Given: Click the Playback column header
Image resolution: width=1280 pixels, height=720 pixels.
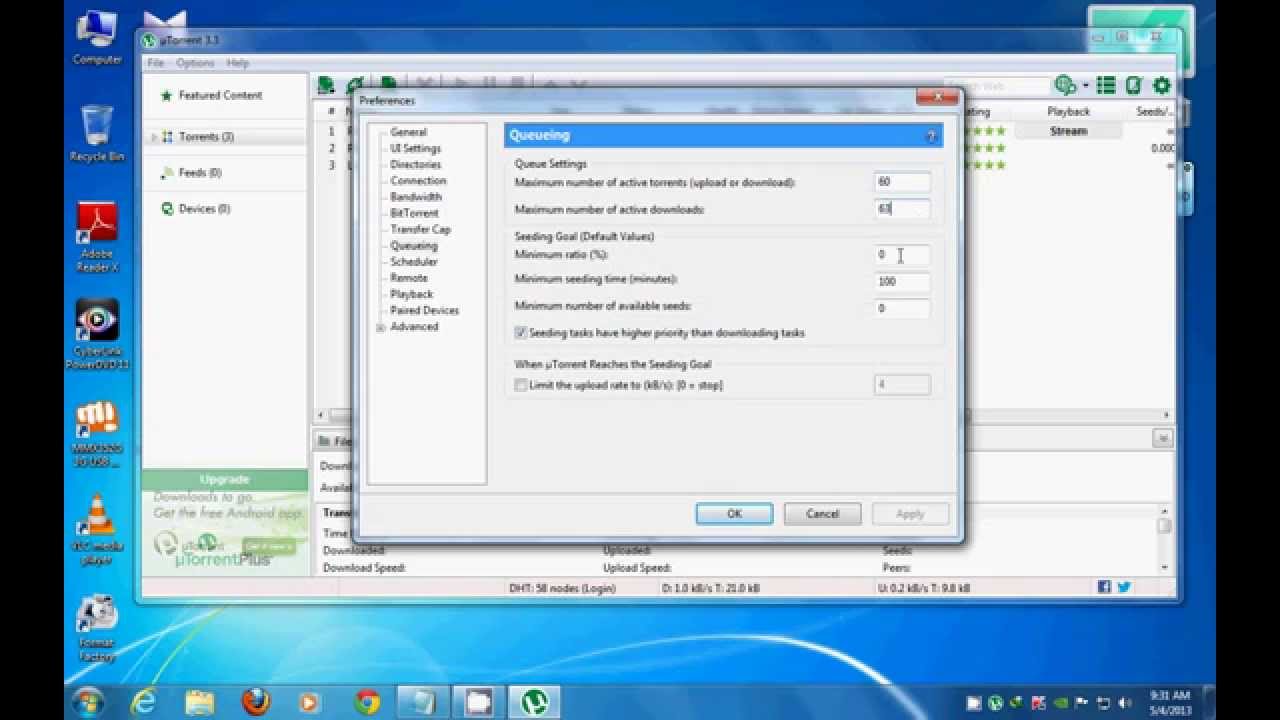Looking at the screenshot, I should pyautogui.click(x=1068, y=112).
